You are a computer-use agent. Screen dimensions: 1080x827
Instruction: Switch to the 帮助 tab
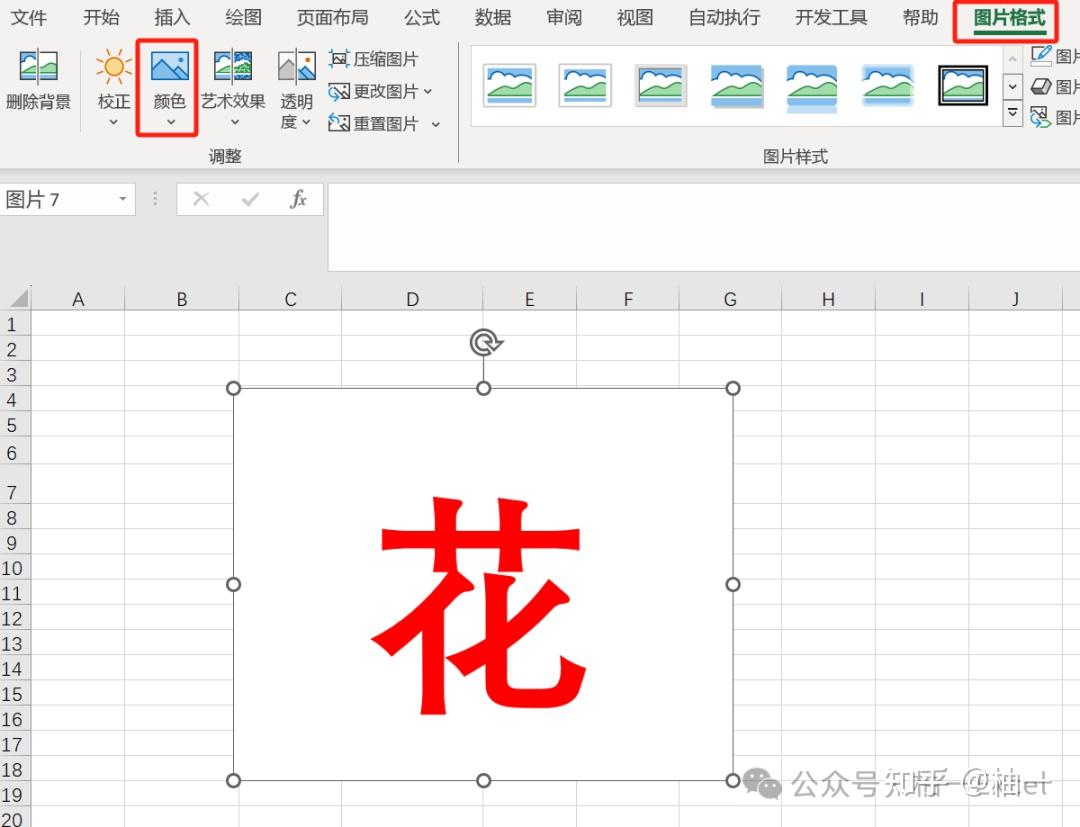[x=920, y=17]
